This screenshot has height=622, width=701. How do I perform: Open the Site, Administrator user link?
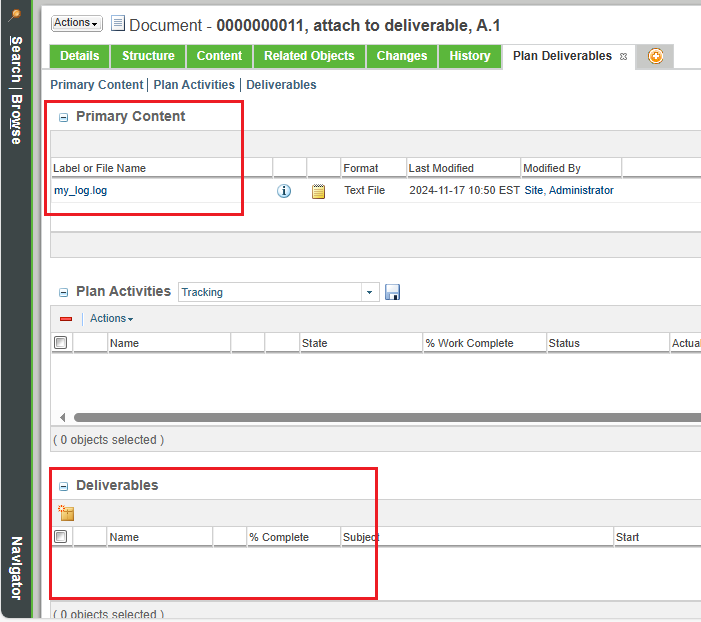pyautogui.click(x=569, y=190)
